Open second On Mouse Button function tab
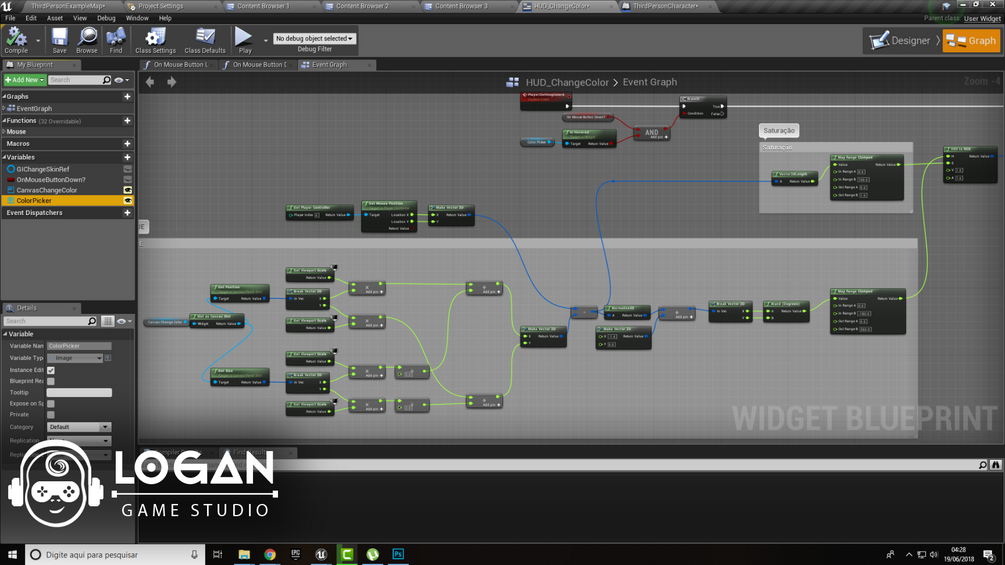The image size is (1005, 565). pyautogui.click(x=258, y=65)
